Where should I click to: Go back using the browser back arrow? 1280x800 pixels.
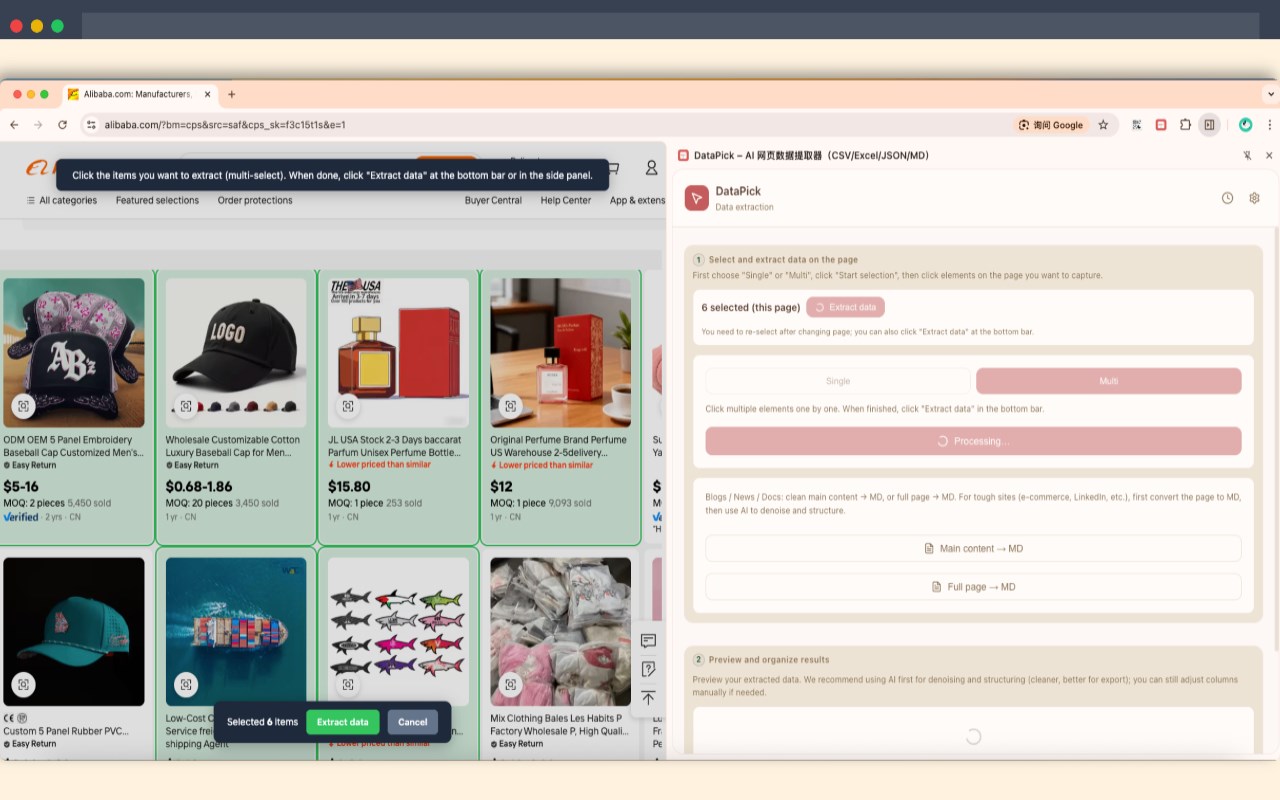click(14, 125)
